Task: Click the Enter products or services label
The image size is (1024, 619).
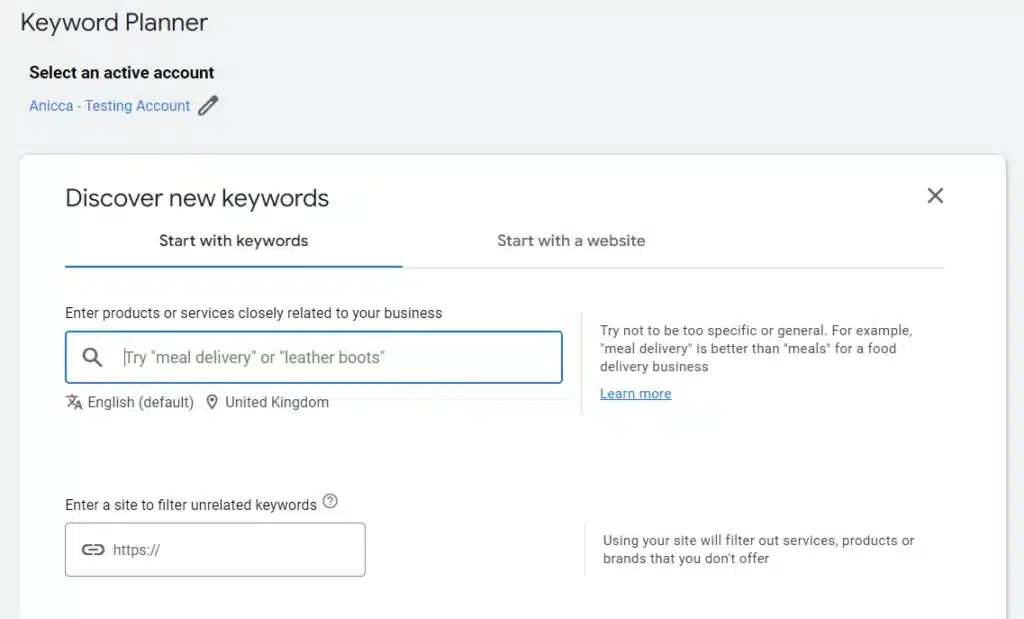Action: (x=253, y=313)
